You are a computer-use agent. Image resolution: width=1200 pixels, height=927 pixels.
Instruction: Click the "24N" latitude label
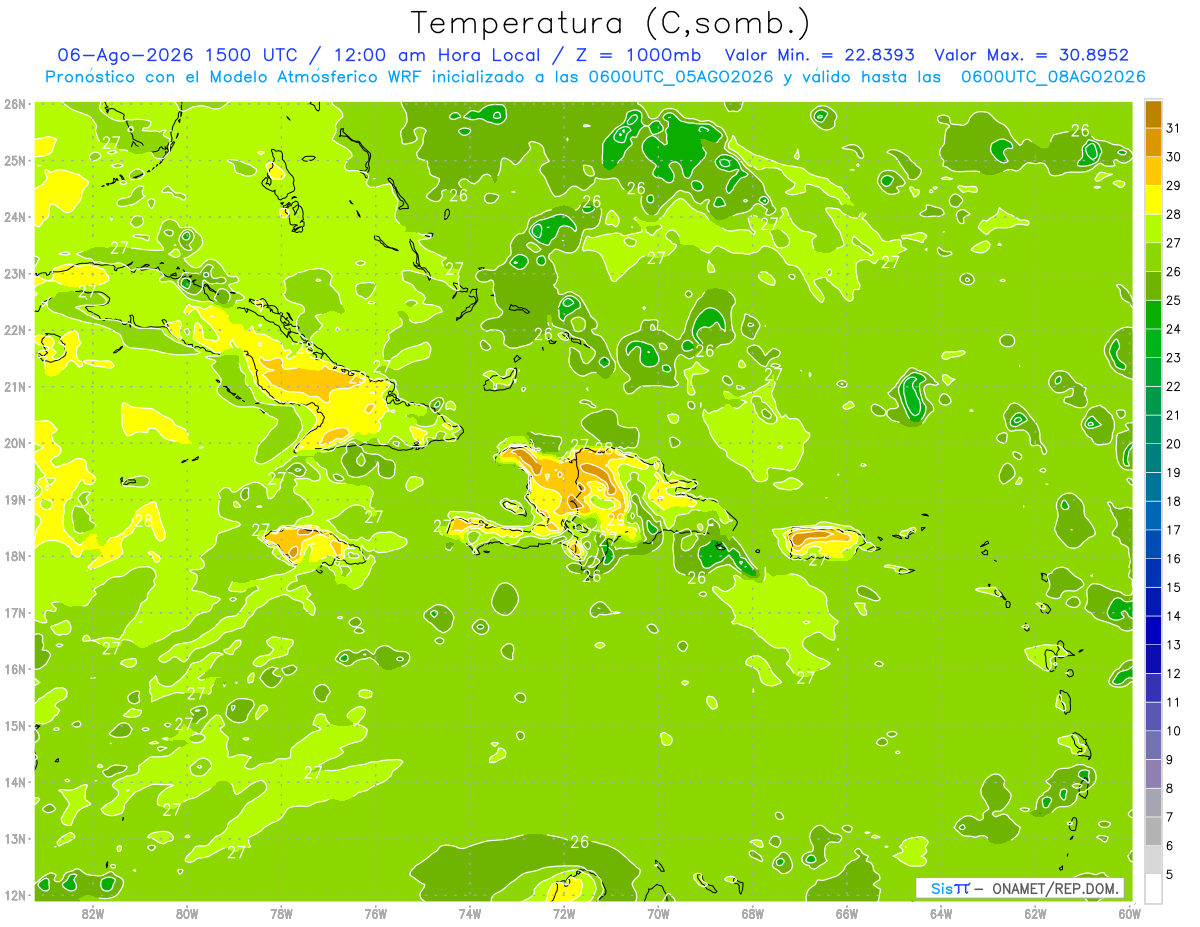15,217
